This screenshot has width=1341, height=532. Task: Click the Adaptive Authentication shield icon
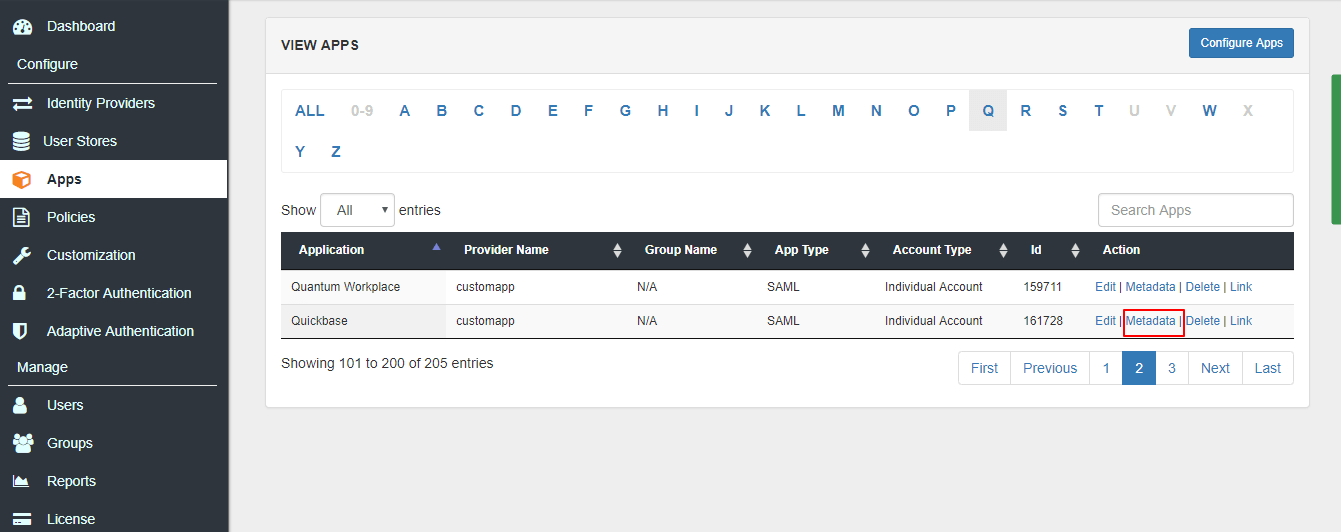(x=19, y=331)
